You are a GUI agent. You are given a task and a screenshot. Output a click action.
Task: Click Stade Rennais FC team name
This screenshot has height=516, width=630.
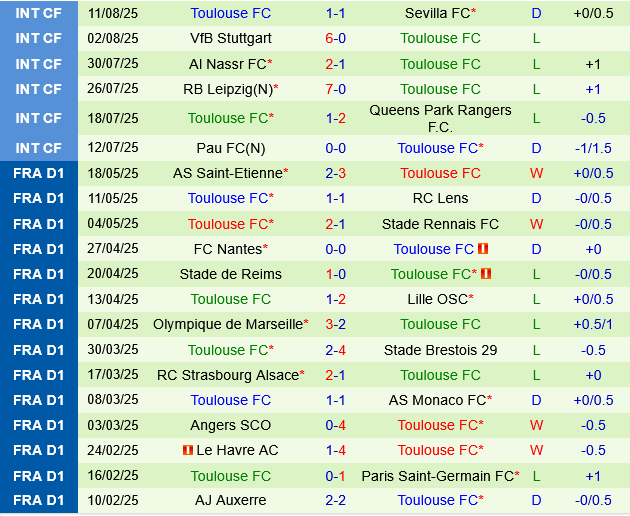(440, 224)
